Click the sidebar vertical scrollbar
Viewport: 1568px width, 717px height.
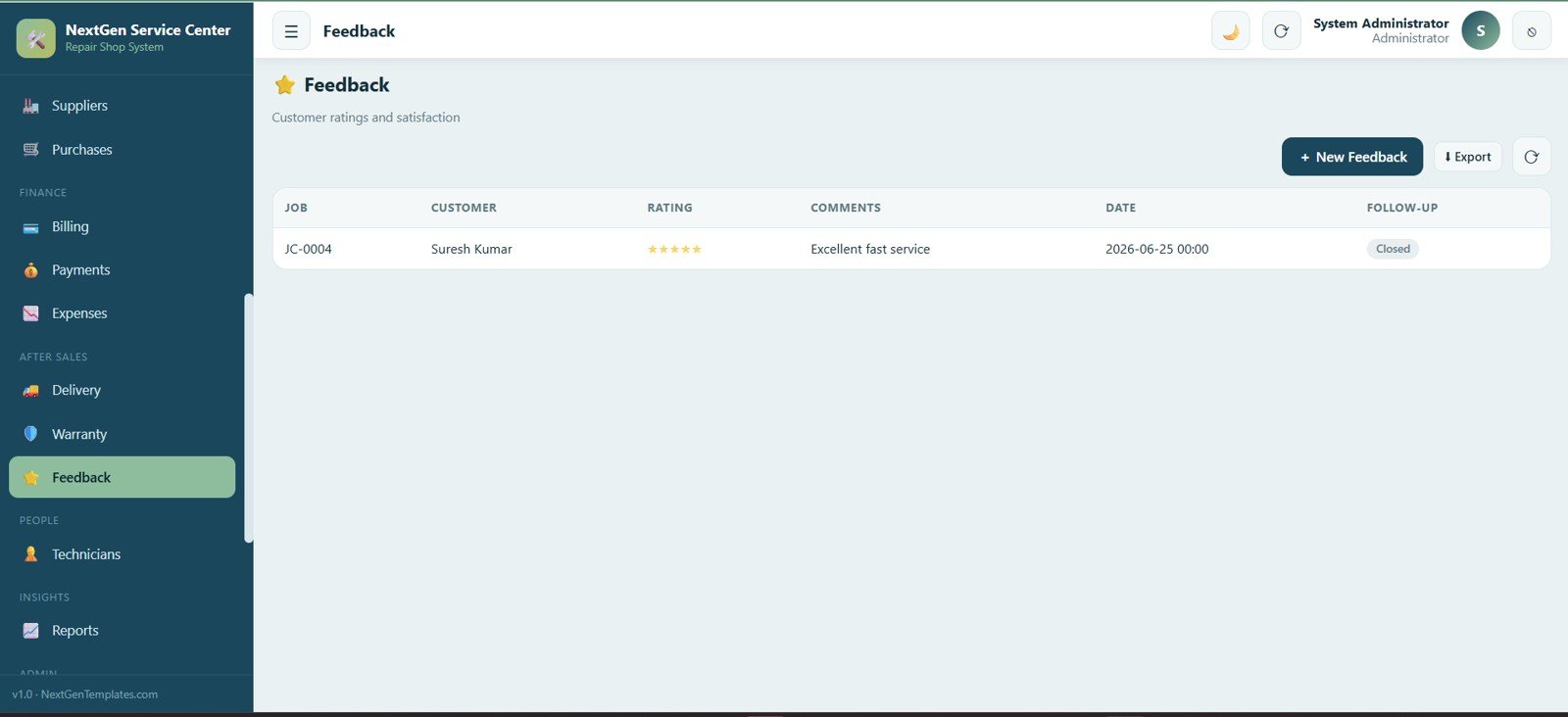(249, 418)
